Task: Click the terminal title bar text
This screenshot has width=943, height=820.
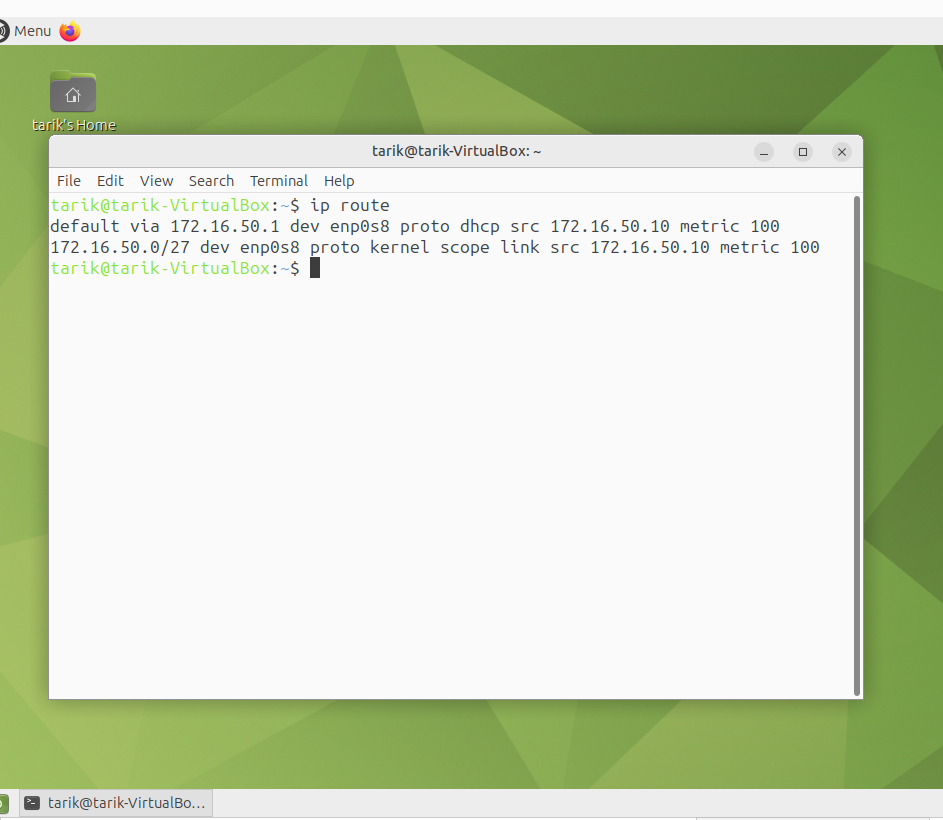Action: (456, 151)
